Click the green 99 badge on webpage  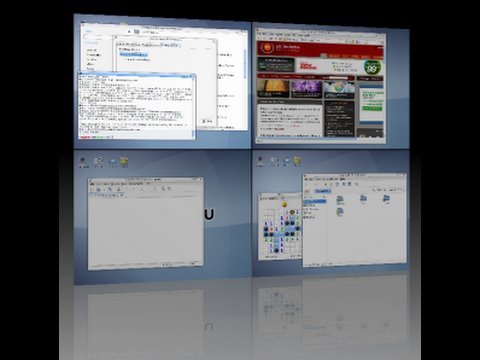[x=372, y=68]
